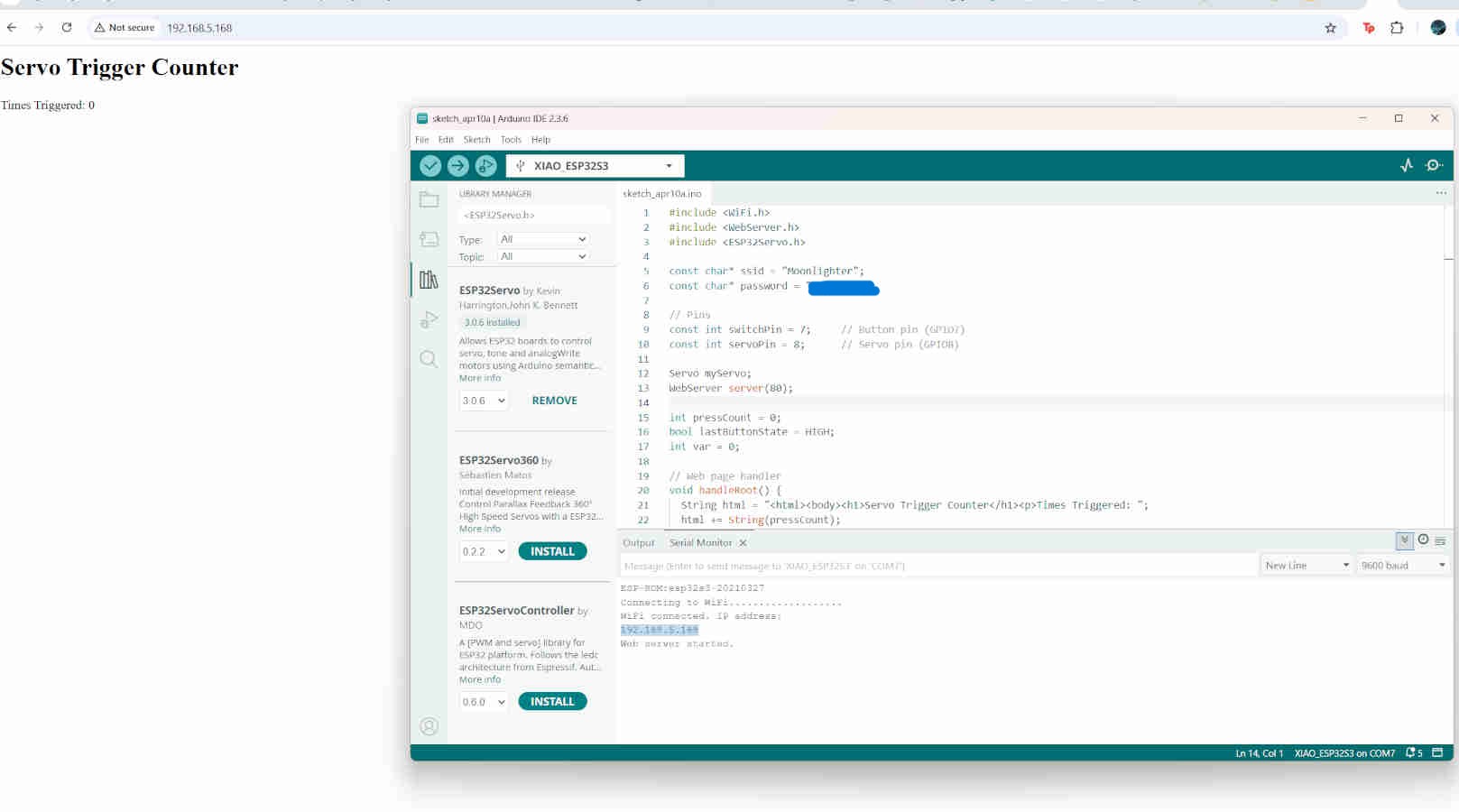This screenshot has height=812, width=1459.
Task: Start the debugger with the Debug button
Action: pos(486,166)
